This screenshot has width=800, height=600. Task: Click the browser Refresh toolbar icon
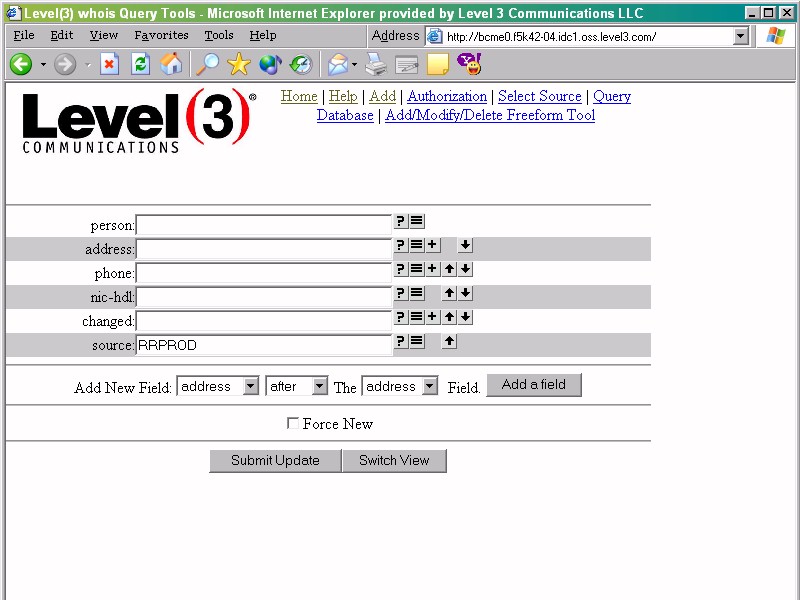click(141, 64)
